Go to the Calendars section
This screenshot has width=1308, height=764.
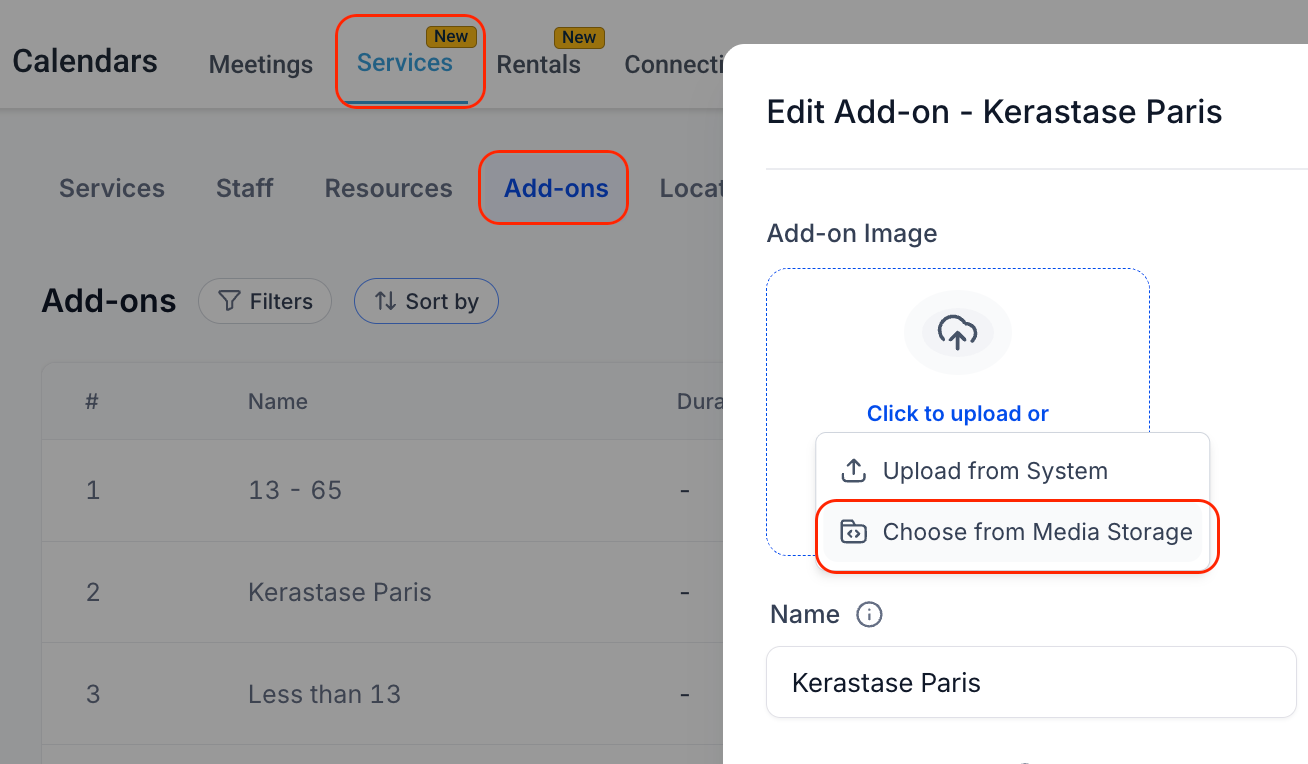(85, 61)
